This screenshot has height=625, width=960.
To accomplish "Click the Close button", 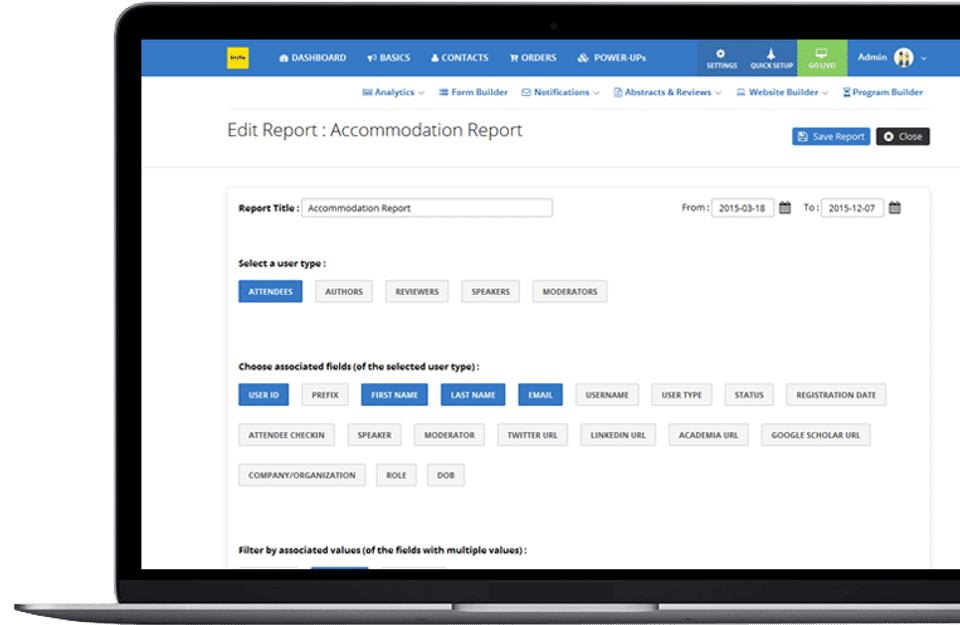I will click(902, 137).
